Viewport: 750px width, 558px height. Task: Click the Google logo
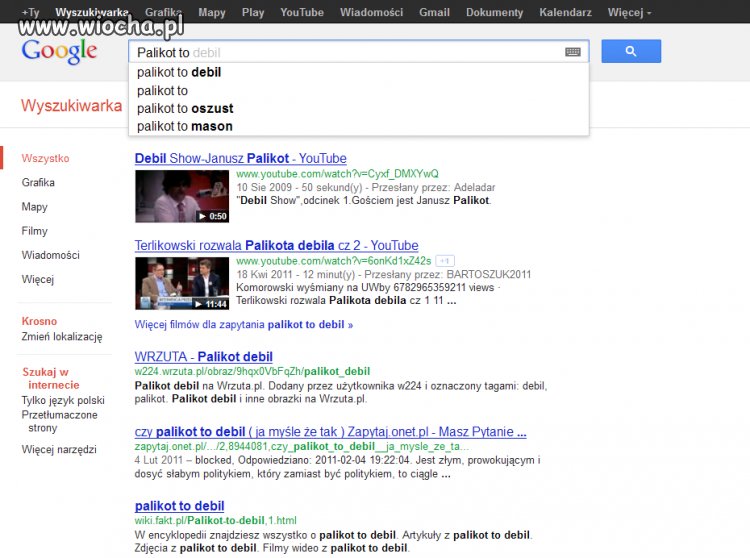[59, 51]
